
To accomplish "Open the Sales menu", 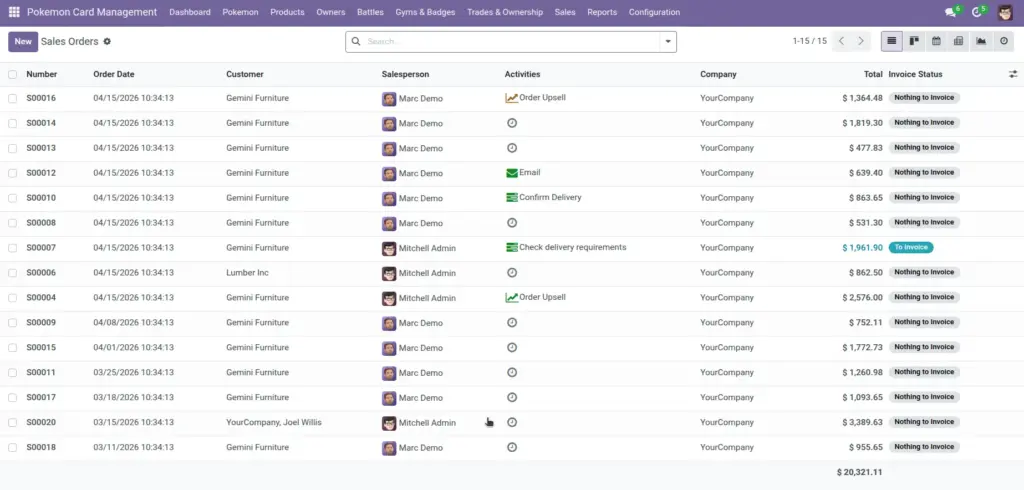I will (565, 12).
